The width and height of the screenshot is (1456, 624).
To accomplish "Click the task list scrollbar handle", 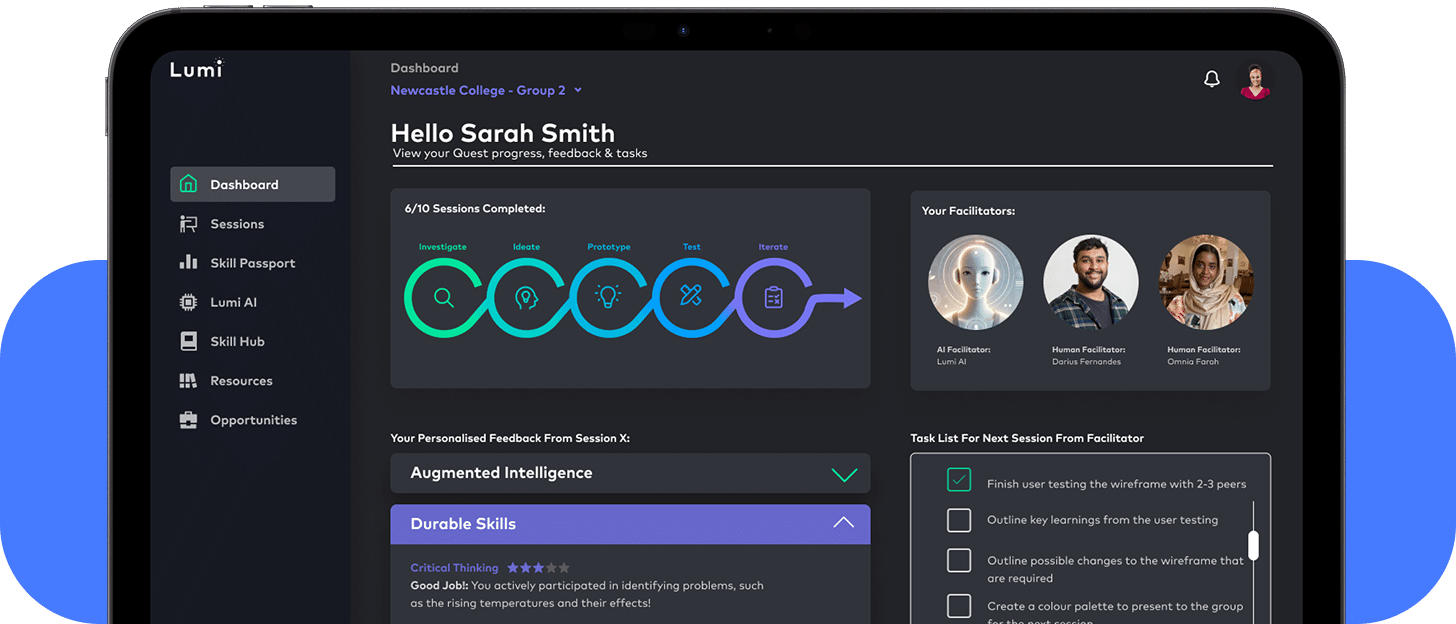I will tap(1253, 545).
